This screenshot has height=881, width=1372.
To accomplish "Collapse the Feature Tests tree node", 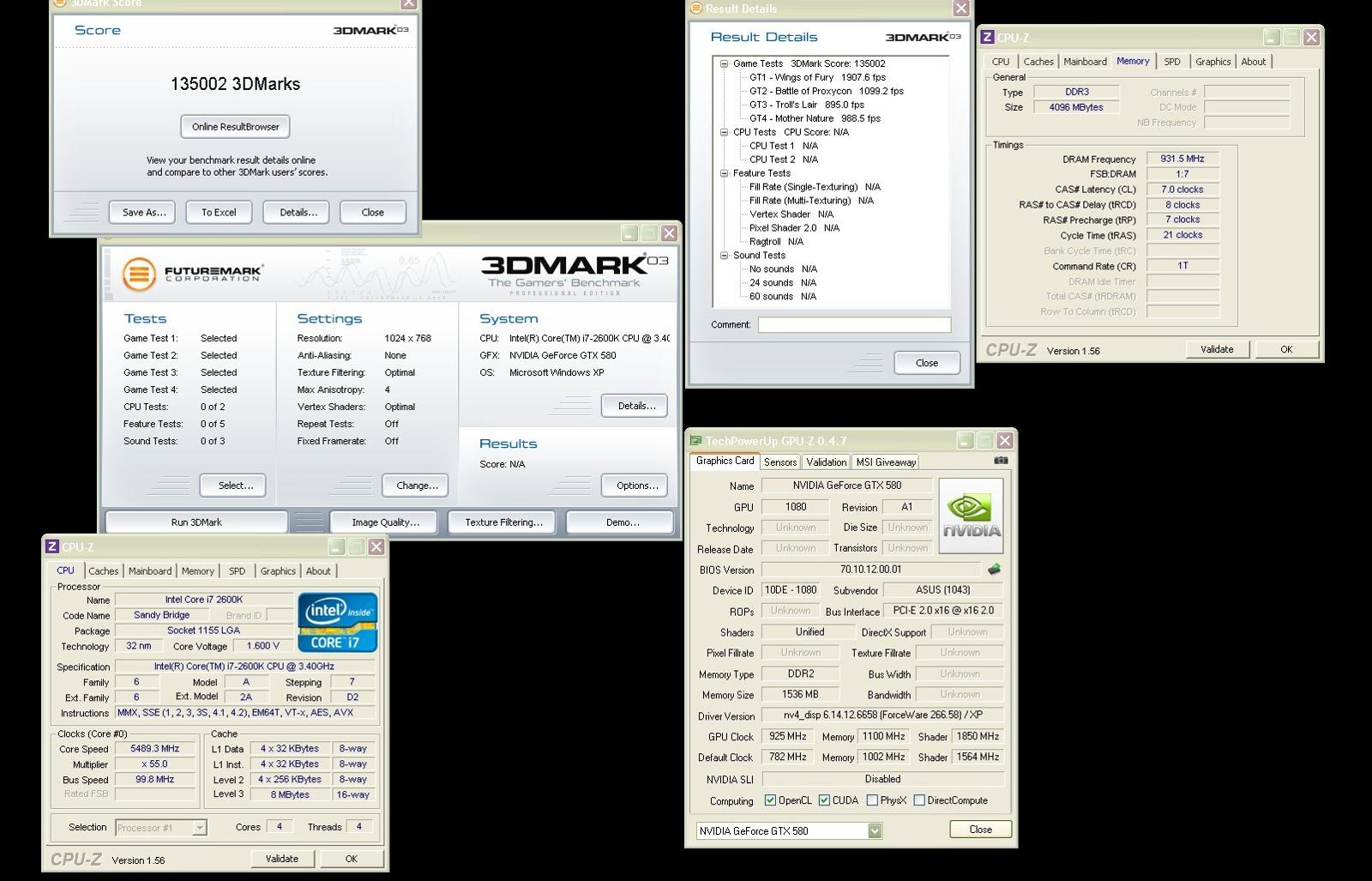I will 724,173.
